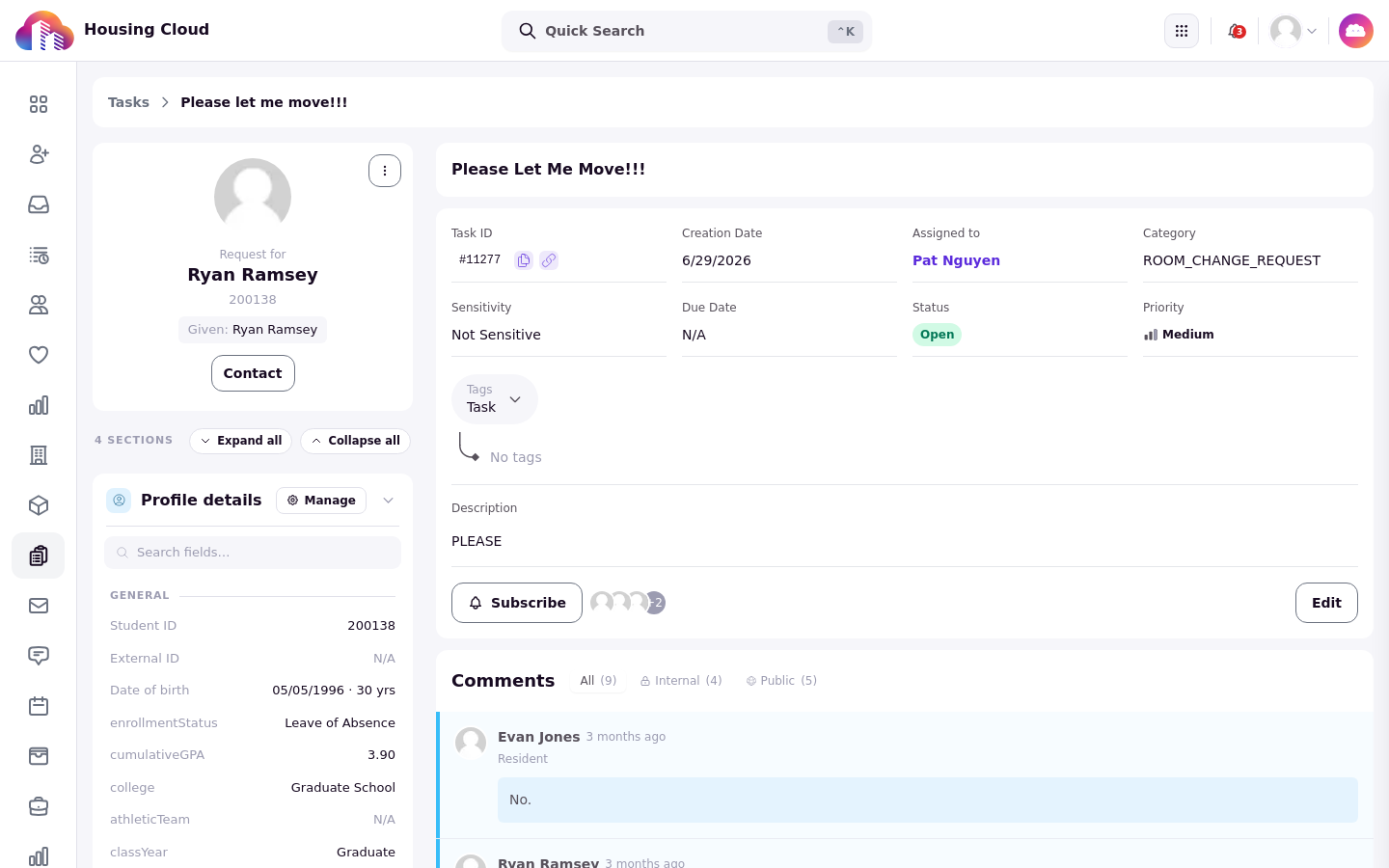
Task: Open the purple cloud assistant icon
Action: (1356, 31)
